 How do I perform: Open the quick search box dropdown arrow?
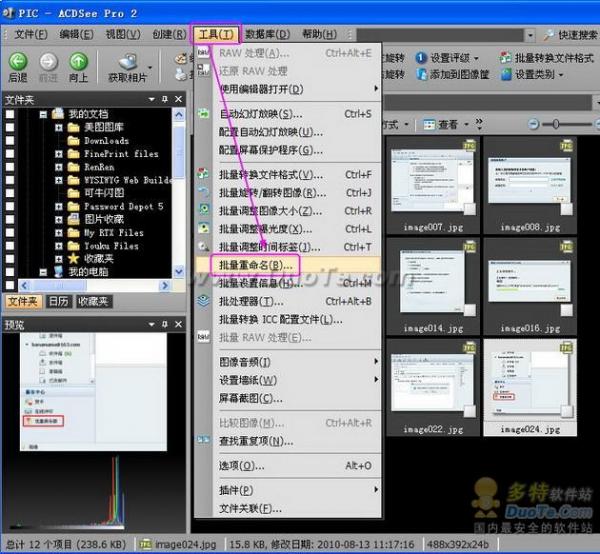tap(530, 35)
